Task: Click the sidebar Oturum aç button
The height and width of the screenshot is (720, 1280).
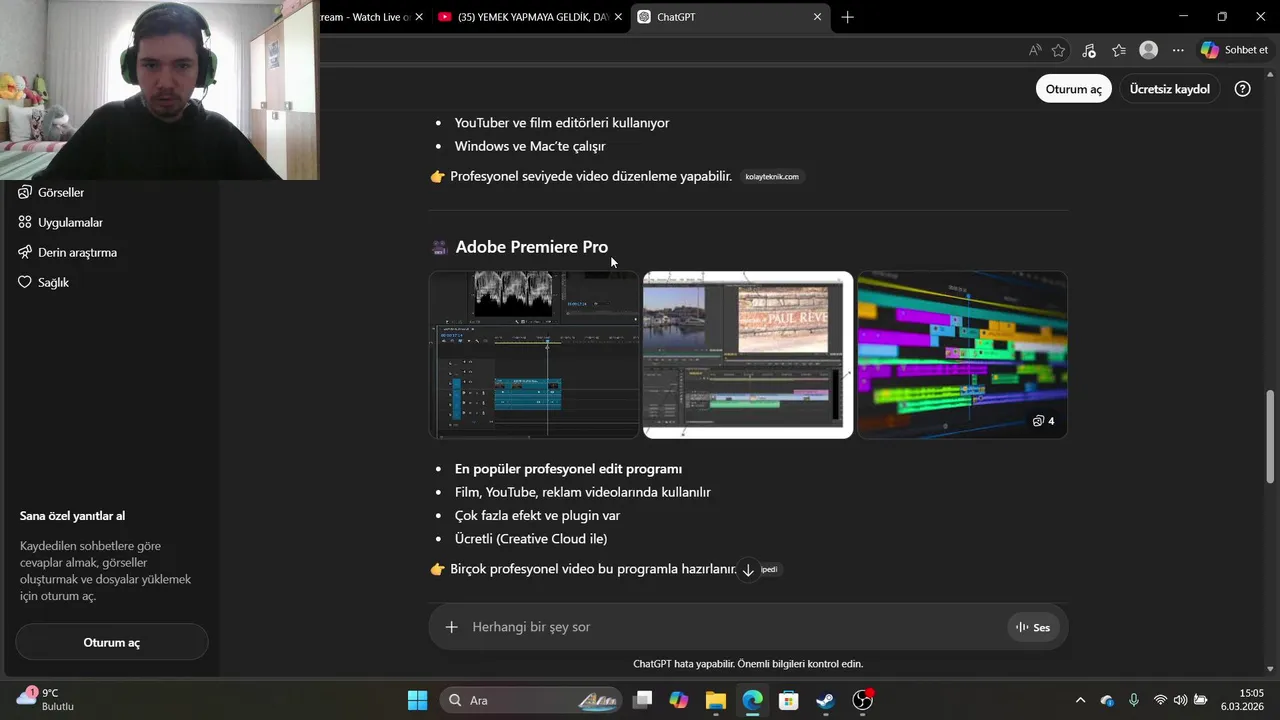Action: (x=112, y=642)
